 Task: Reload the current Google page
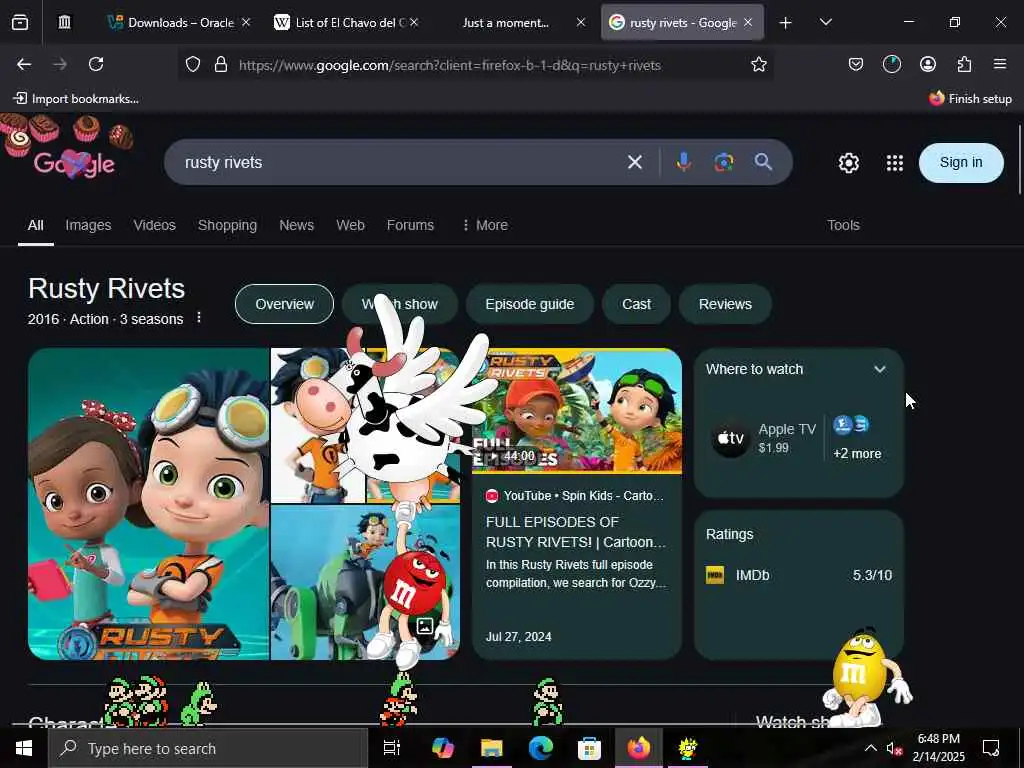point(96,64)
